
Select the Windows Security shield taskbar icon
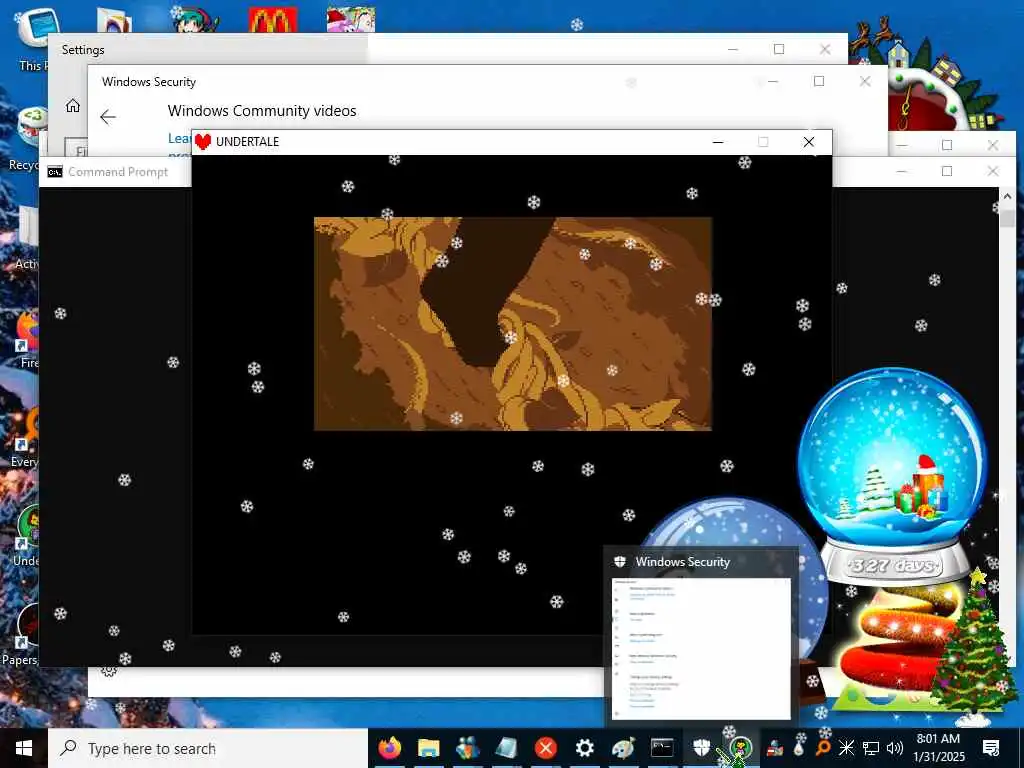(701, 748)
